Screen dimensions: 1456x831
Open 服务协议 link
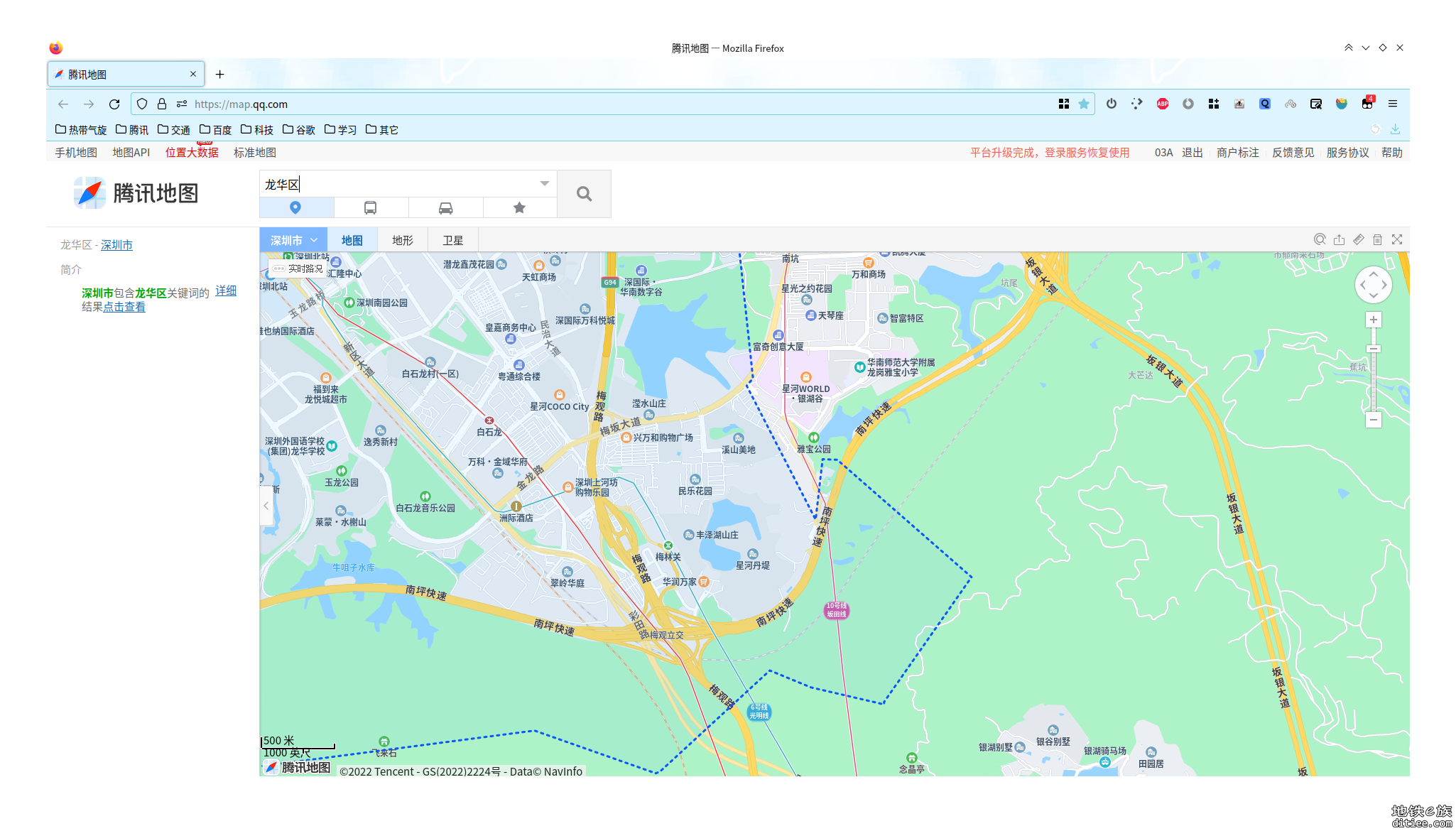tap(1348, 152)
